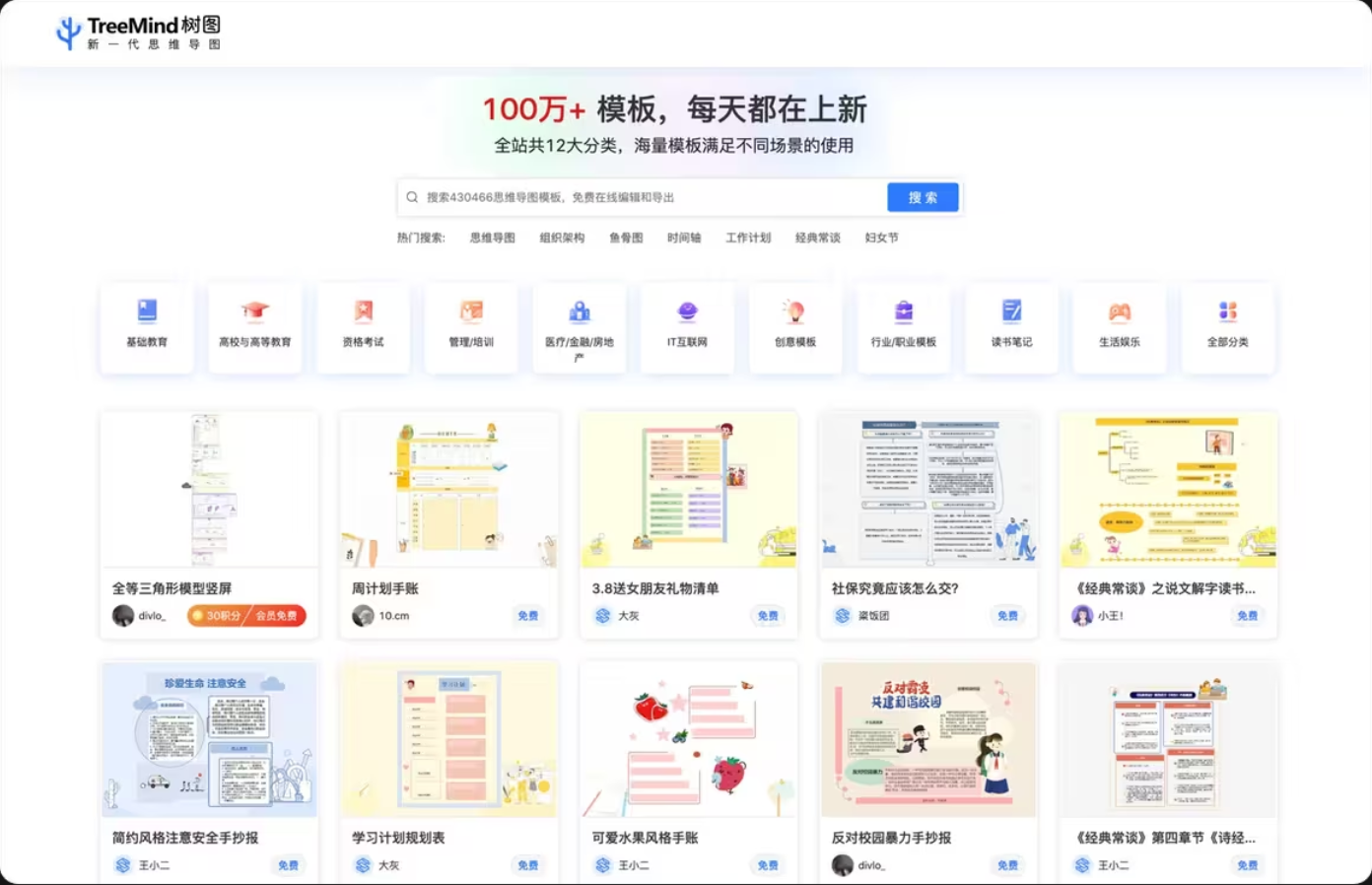This screenshot has width=1372, height=885.
Task: Open the 资格考试 category icon
Action: [x=363, y=328]
